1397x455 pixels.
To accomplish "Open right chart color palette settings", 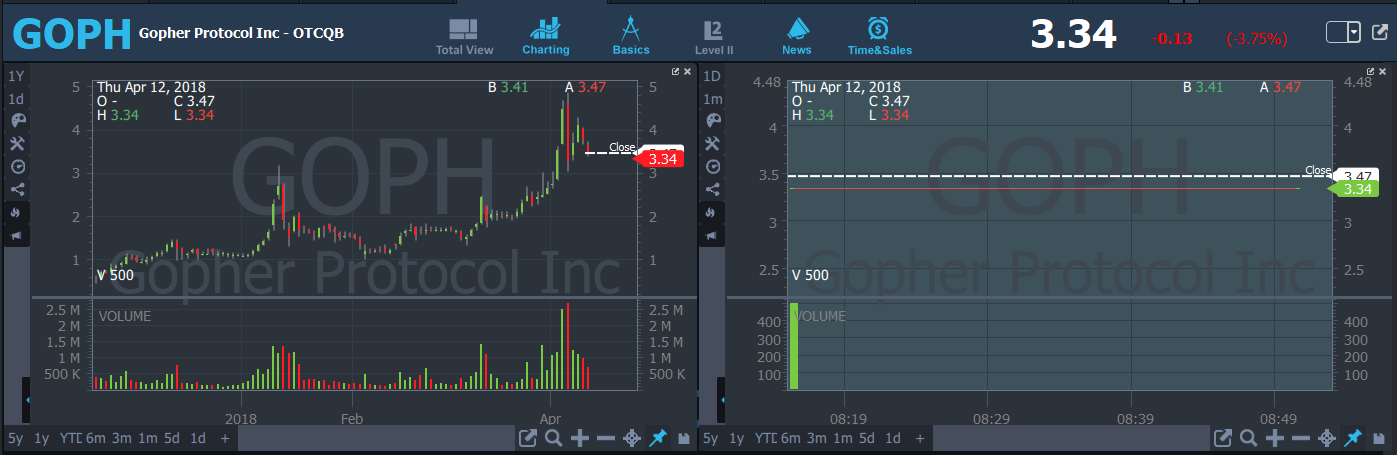I will point(712,121).
